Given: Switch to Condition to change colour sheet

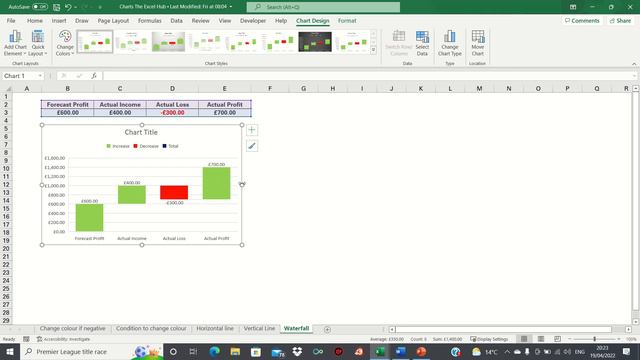Looking at the screenshot, I should click(x=151, y=329).
